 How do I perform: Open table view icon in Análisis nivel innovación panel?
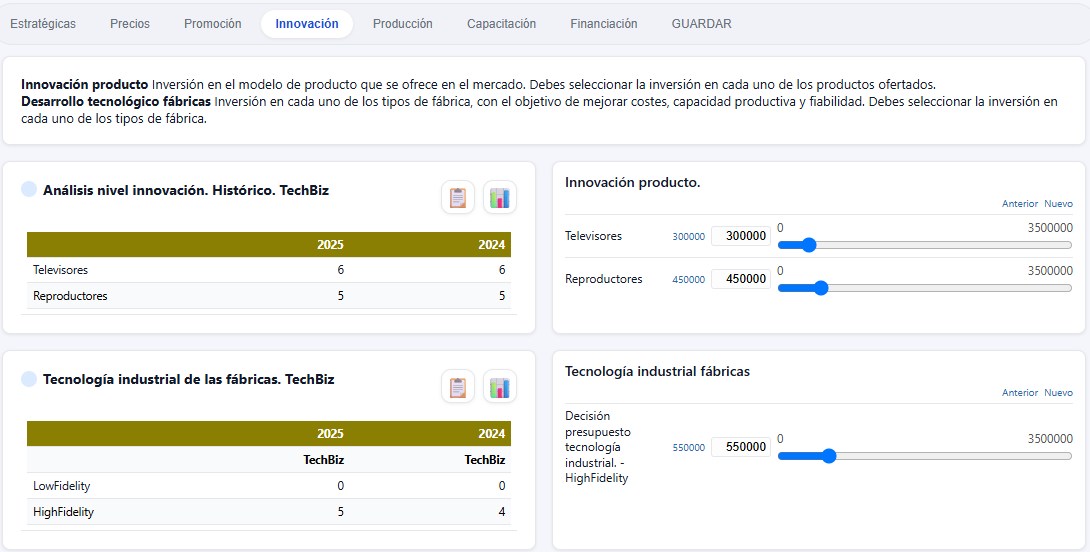(457, 197)
